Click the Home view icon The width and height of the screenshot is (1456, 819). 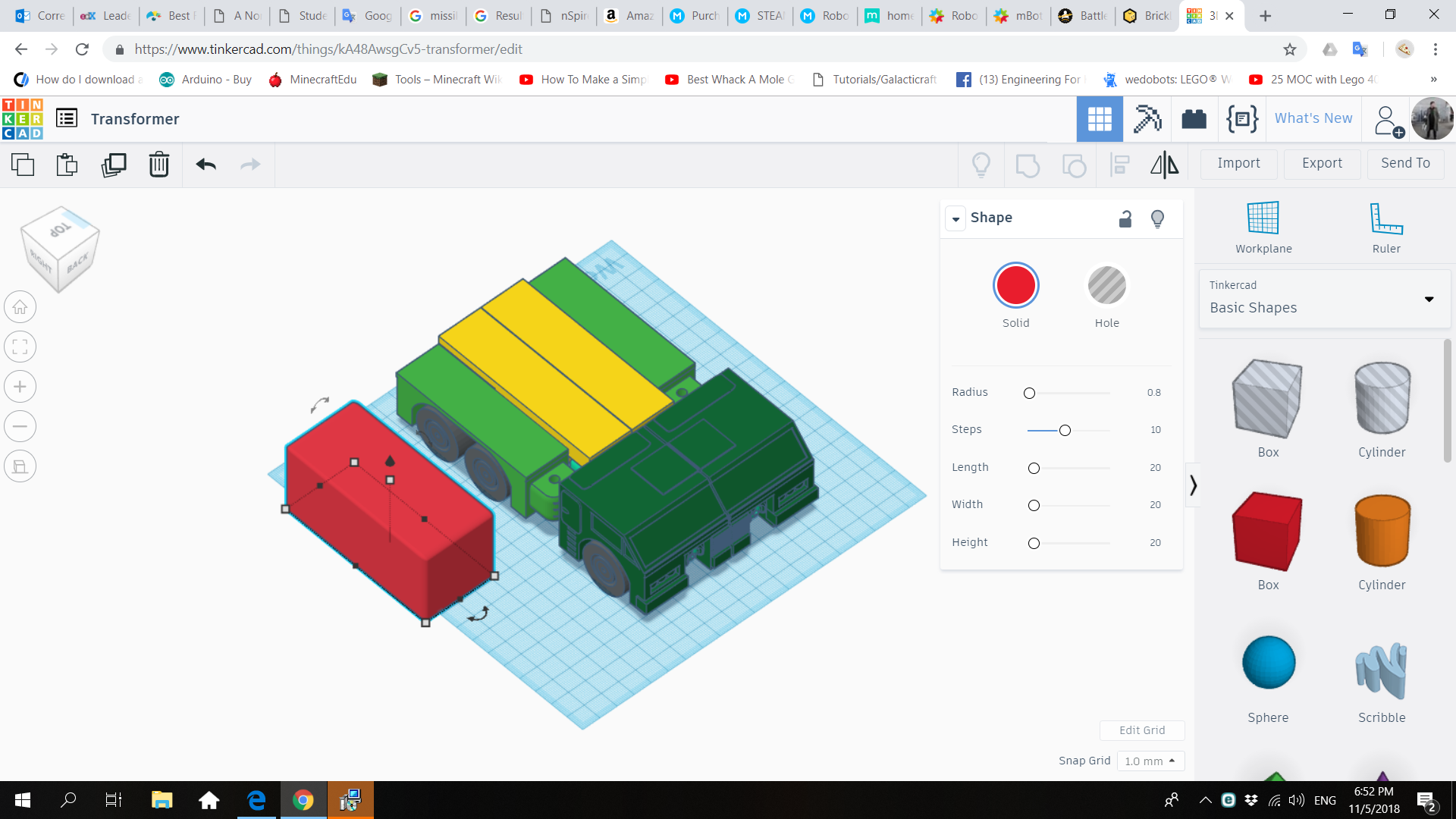(x=20, y=306)
